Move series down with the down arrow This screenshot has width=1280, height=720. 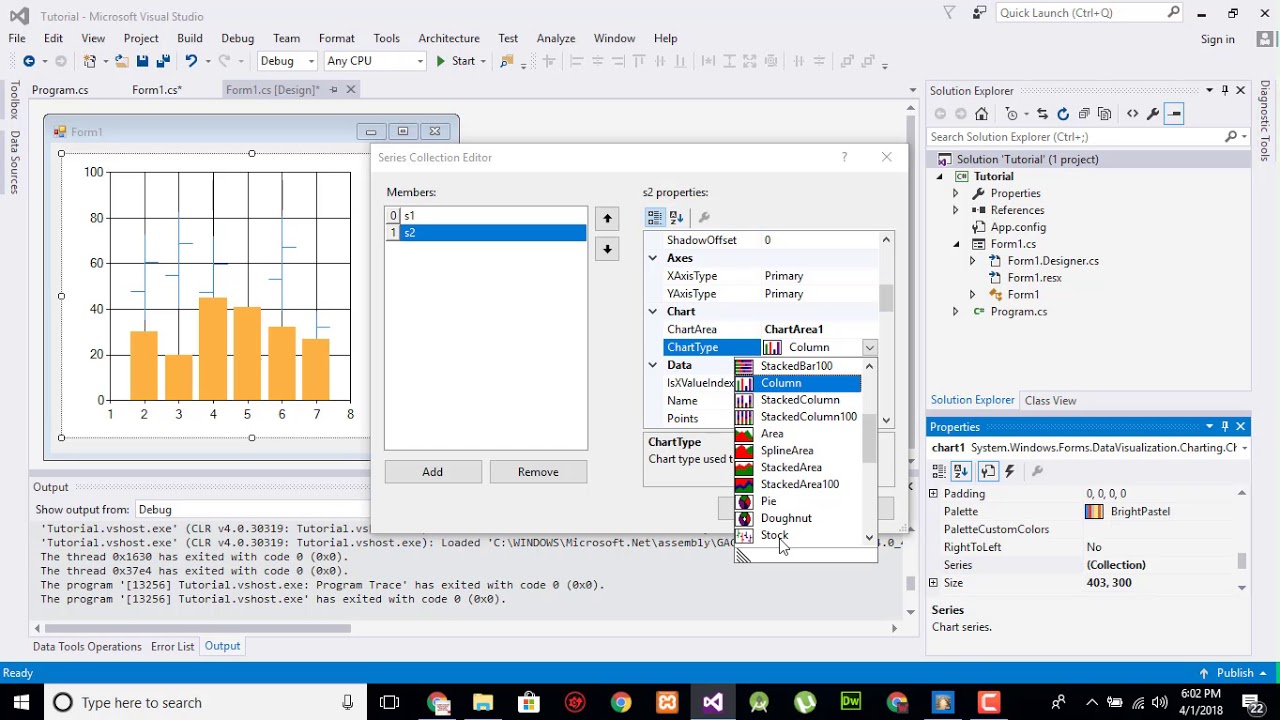tap(607, 249)
